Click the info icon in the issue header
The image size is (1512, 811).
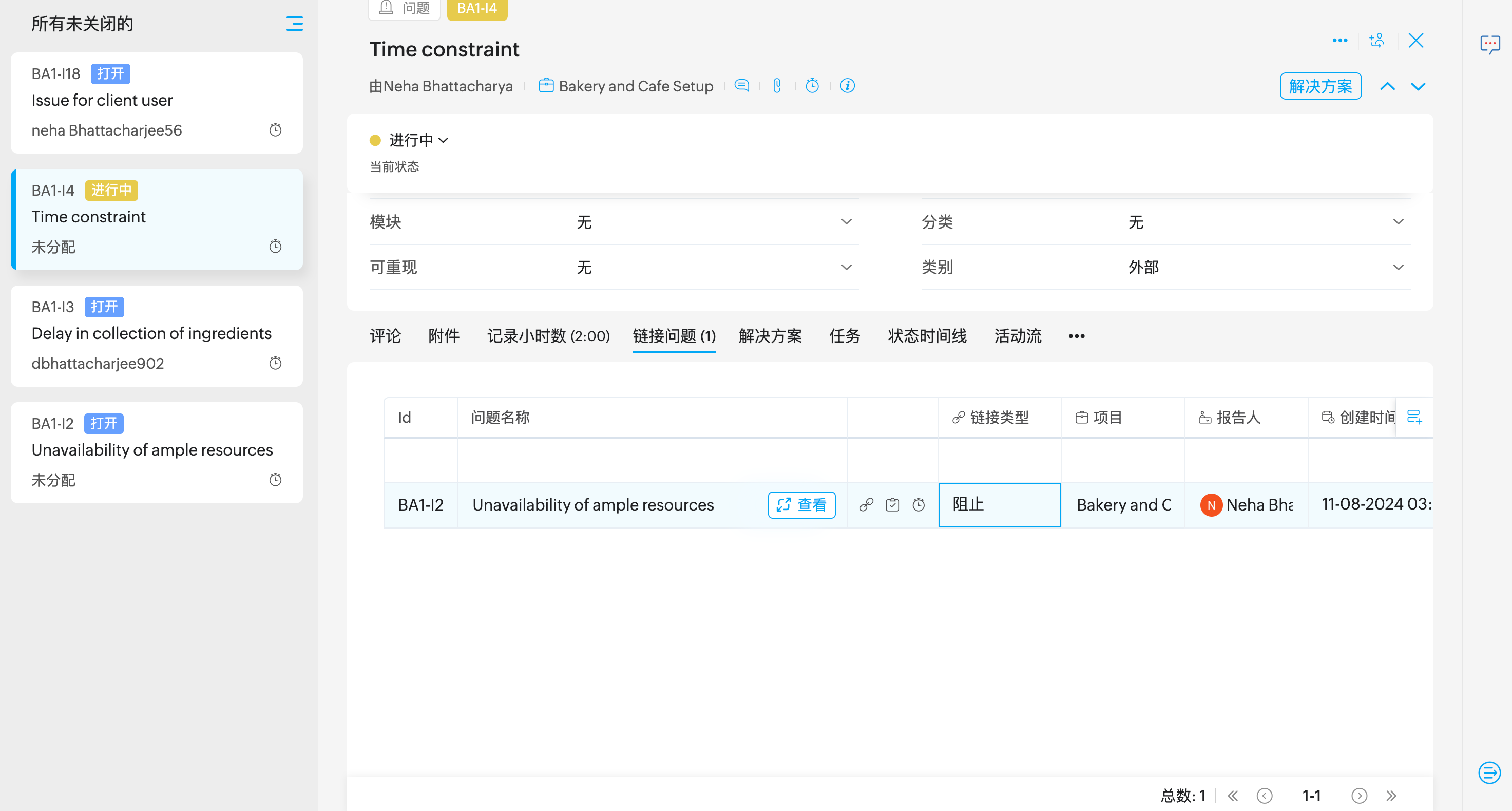coord(847,86)
